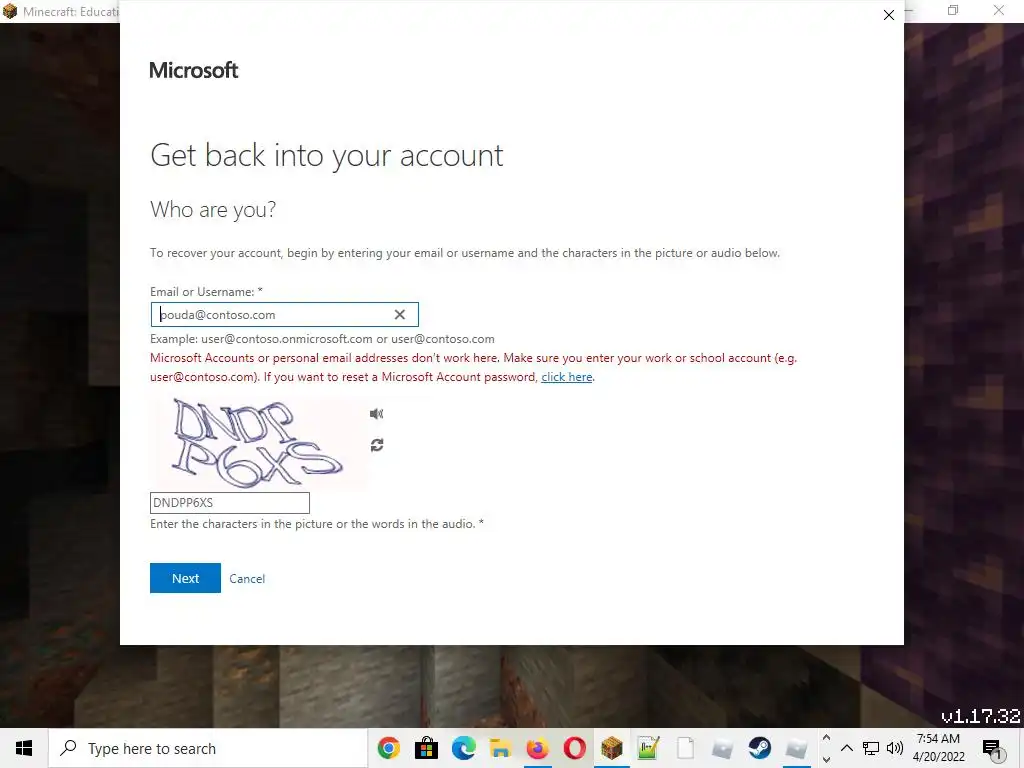Refresh the captcha image
Viewport: 1024px width, 768px height.
tap(377, 445)
